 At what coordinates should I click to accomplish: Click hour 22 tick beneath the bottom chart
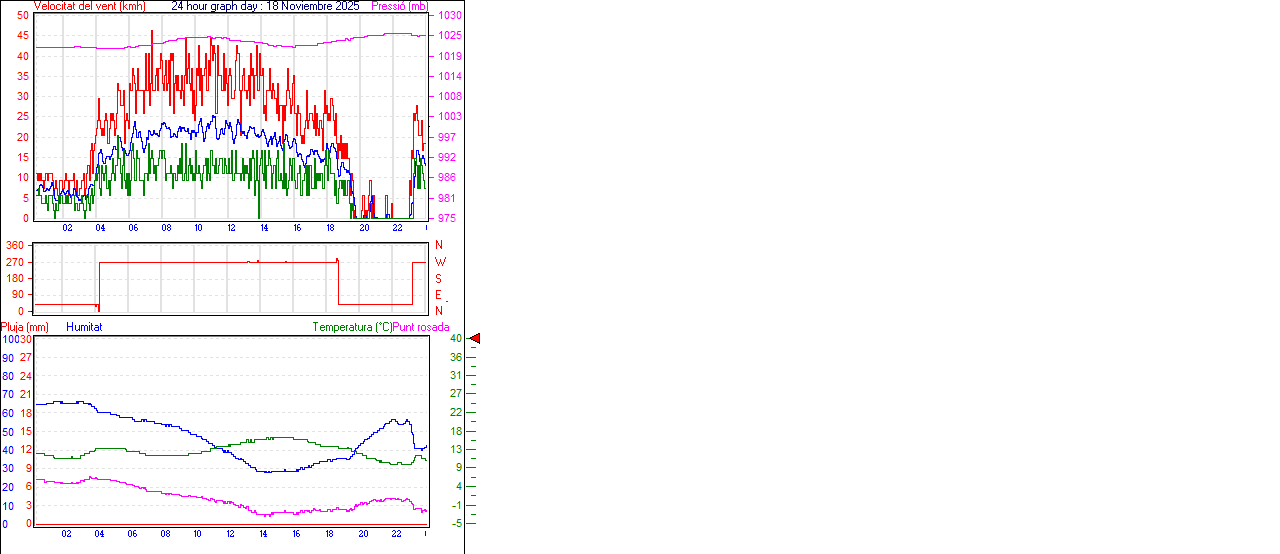pos(396,533)
